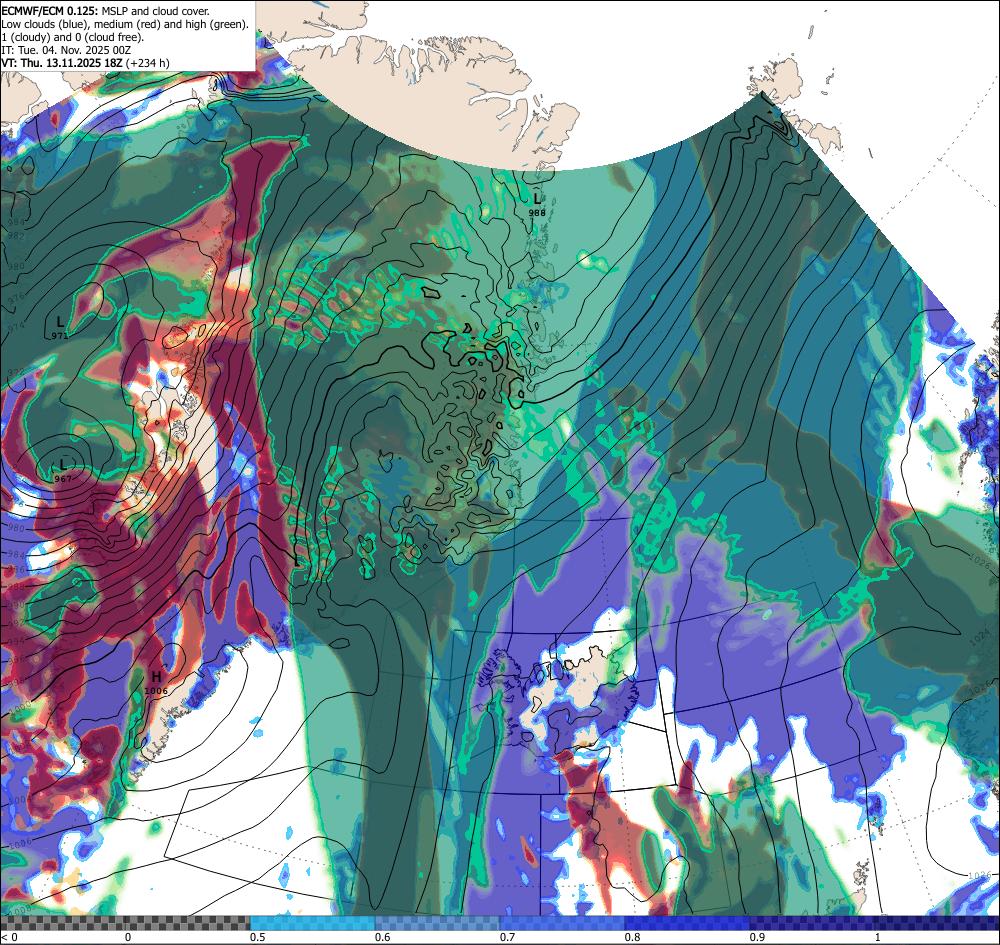Click the 'Low clouds (blue), medium (red)' legend line
This screenshot has width=1000, height=945.
click(x=125, y=24)
